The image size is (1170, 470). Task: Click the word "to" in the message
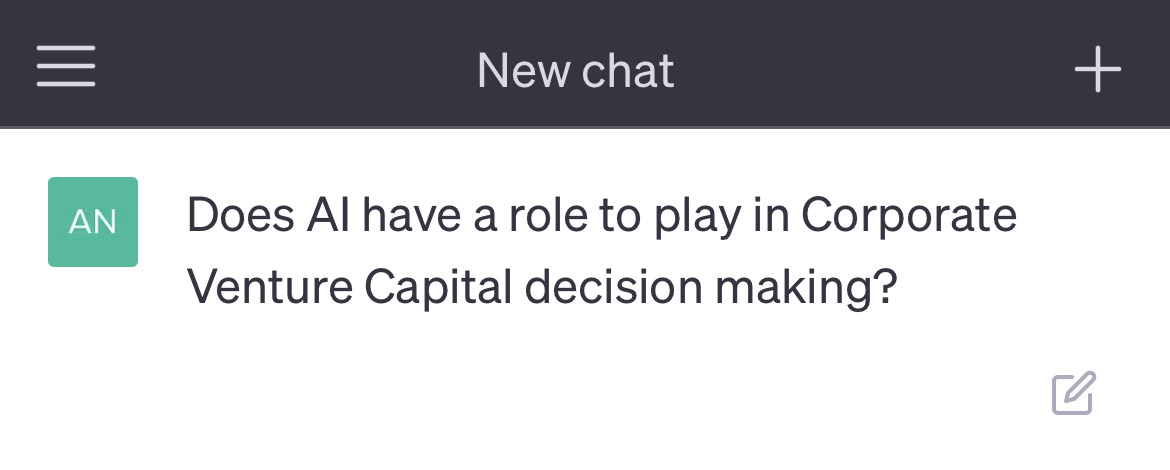point(621,216)
